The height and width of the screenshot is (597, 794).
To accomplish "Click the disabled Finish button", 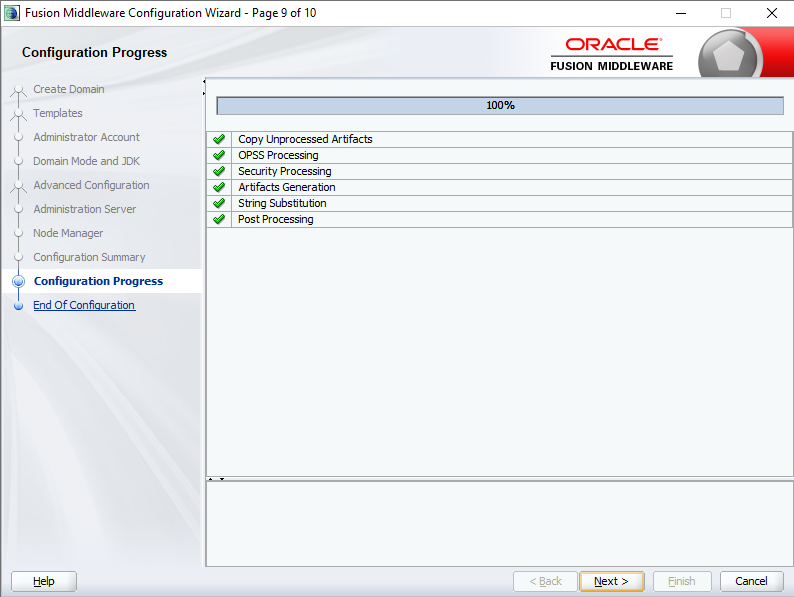I will 682,581.
